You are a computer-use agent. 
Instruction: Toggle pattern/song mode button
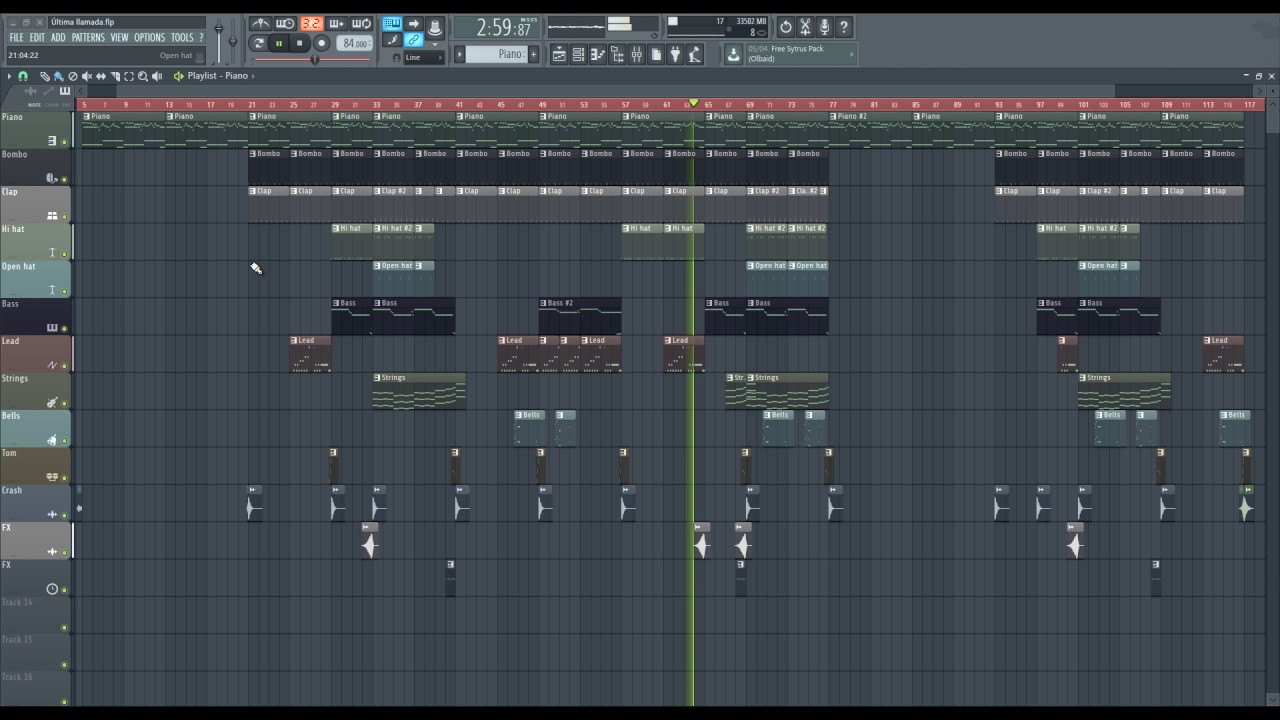click(x=258, y=43)
